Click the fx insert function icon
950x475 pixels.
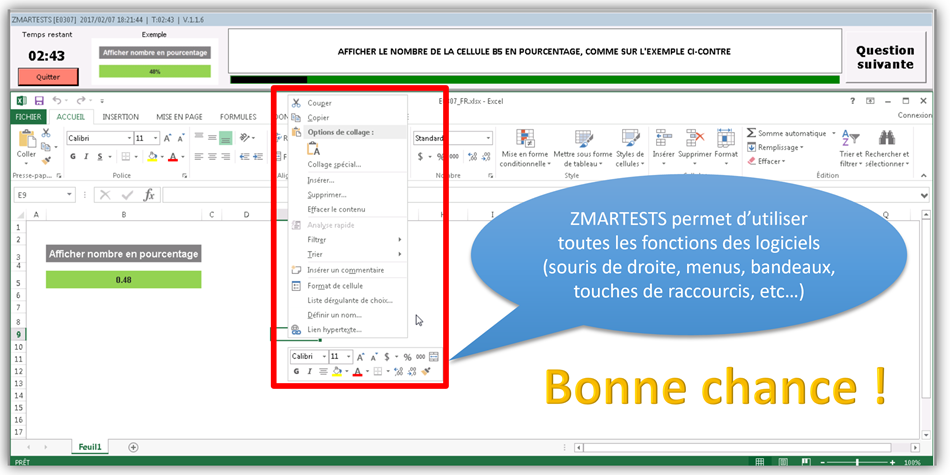coord(148,195)
